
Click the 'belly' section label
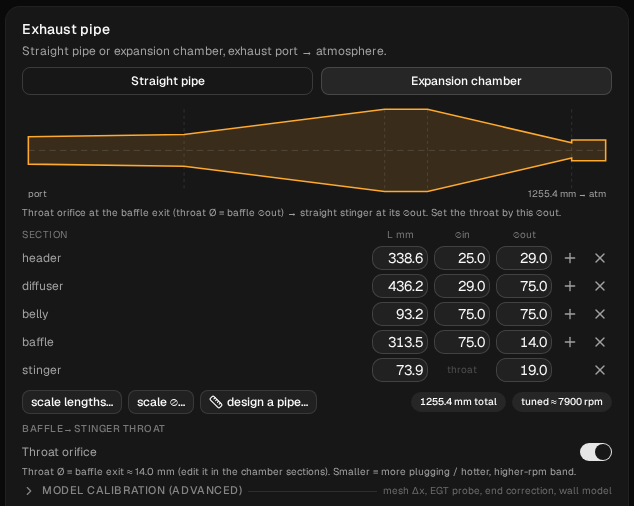[35, 314]
